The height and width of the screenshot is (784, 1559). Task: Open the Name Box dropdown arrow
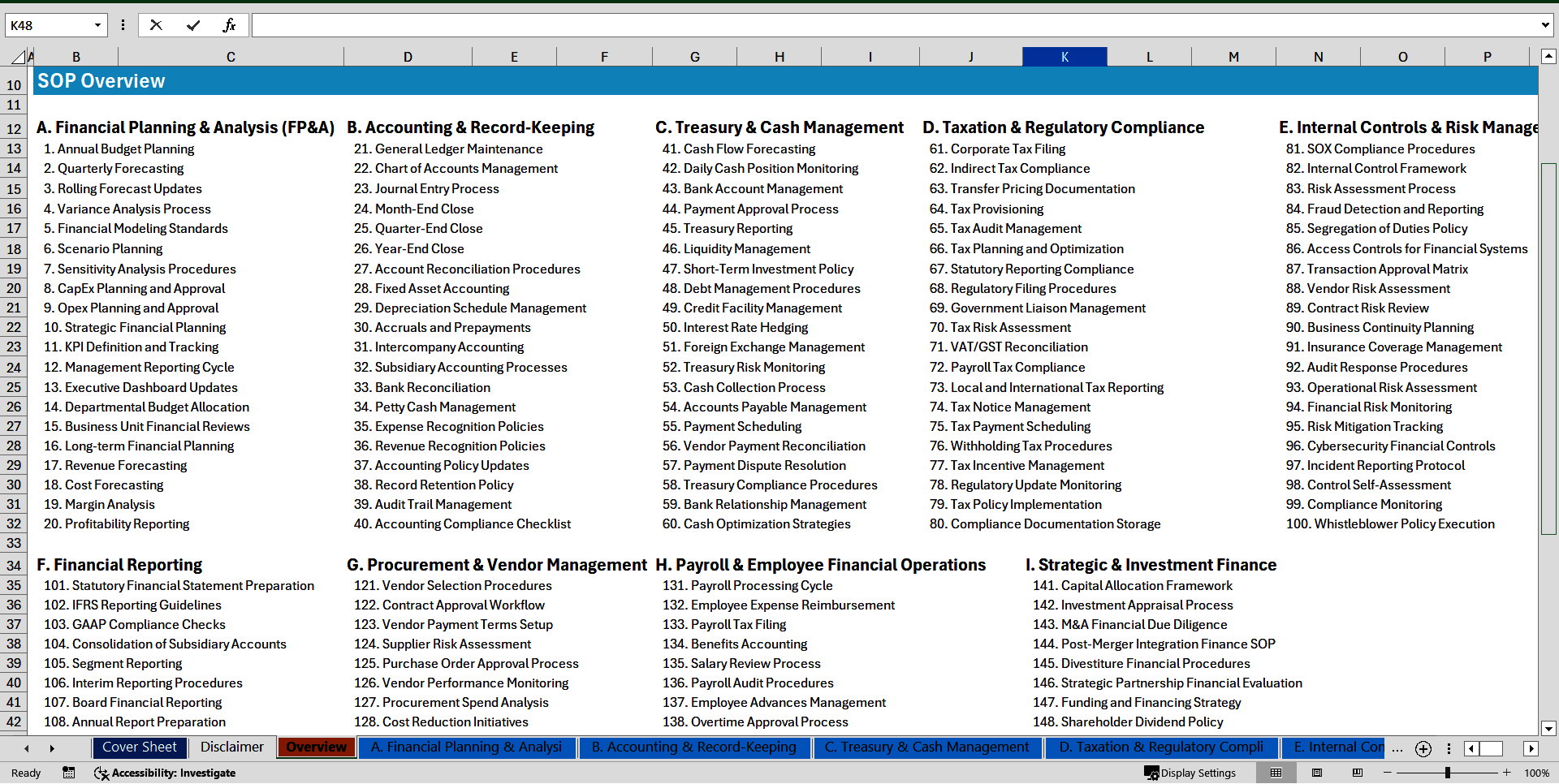pos(97,25)
